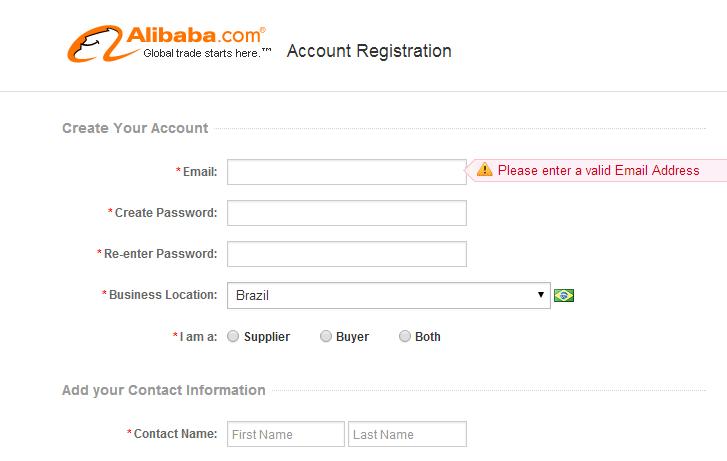
Task: Click the Buyer label text
Action: [x=352, y=337]
